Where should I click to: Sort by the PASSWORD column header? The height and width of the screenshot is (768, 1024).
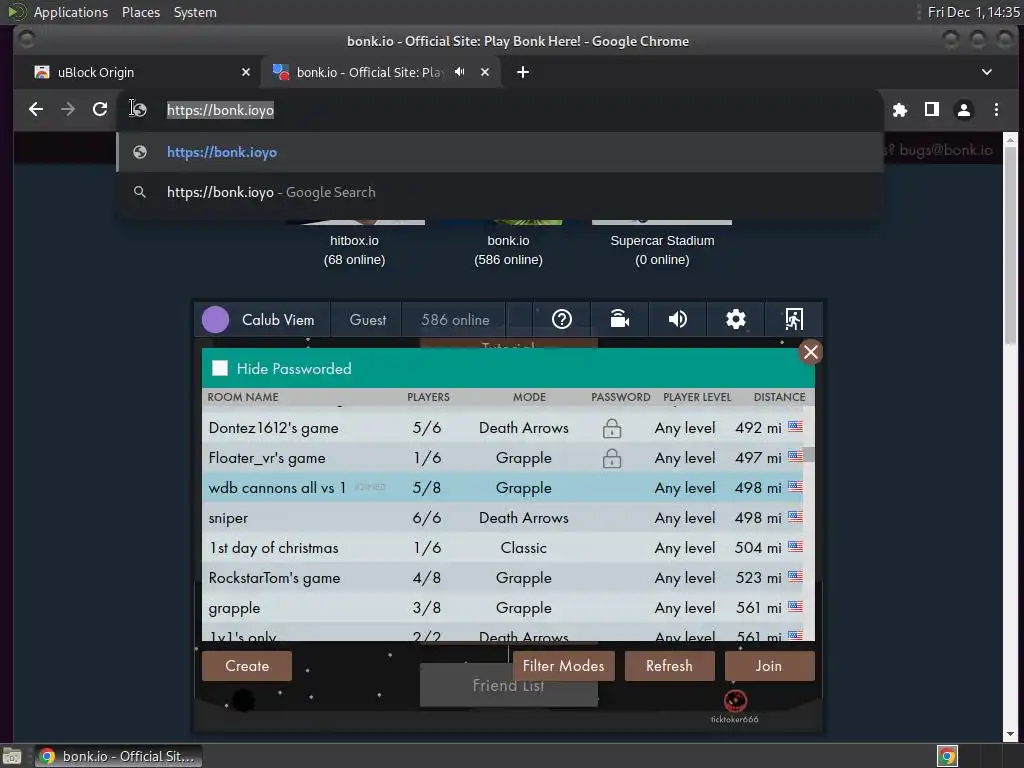(620, 397)
